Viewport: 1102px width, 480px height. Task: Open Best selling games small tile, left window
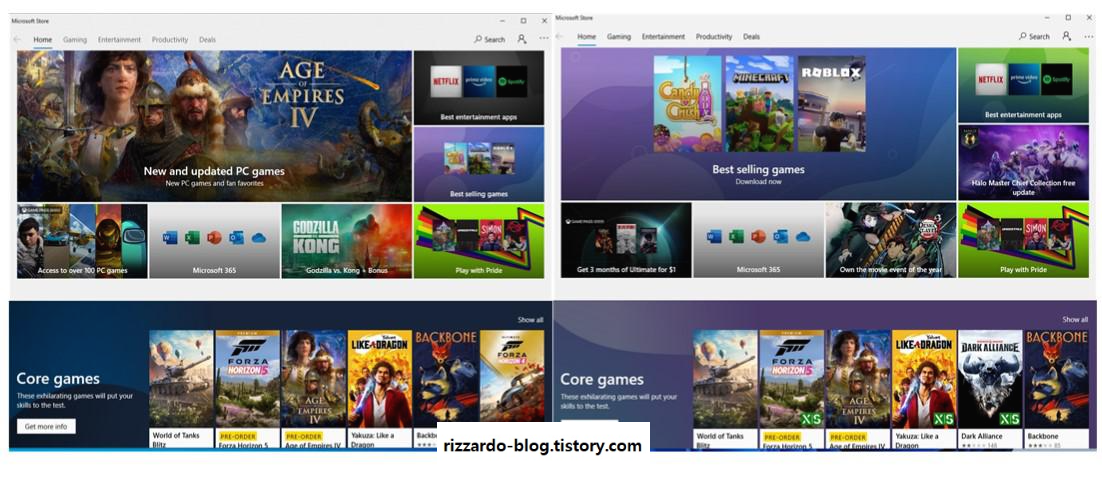[x=479, y=164]
